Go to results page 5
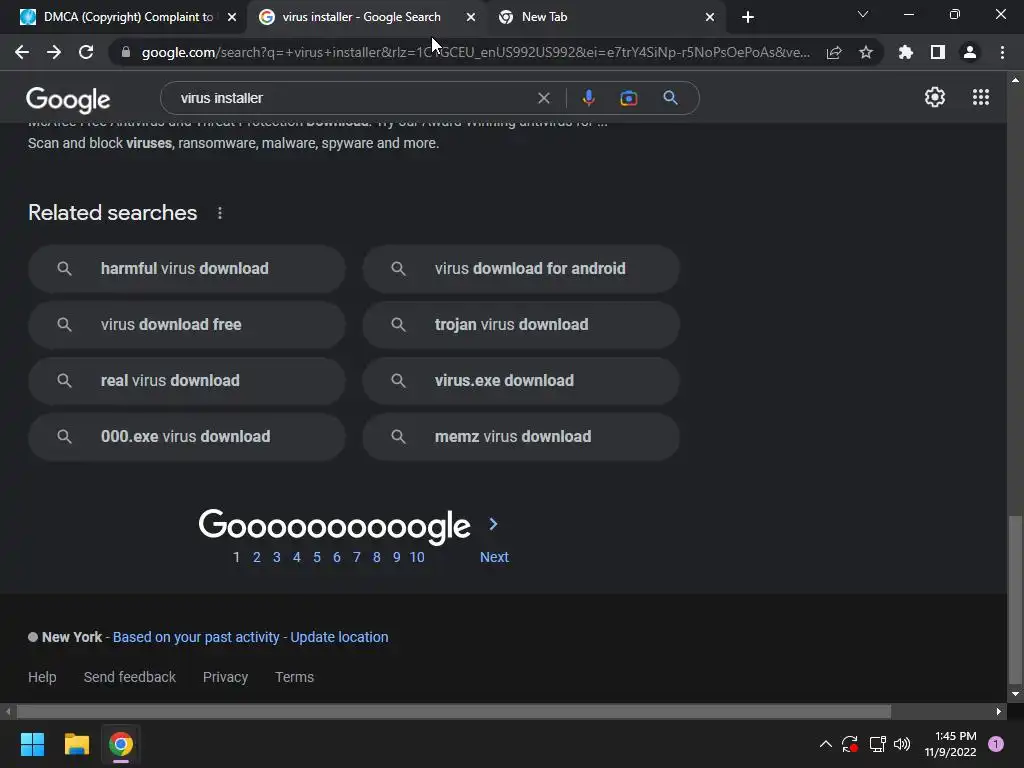1024x768 pixels. click(x=317, y=557)
